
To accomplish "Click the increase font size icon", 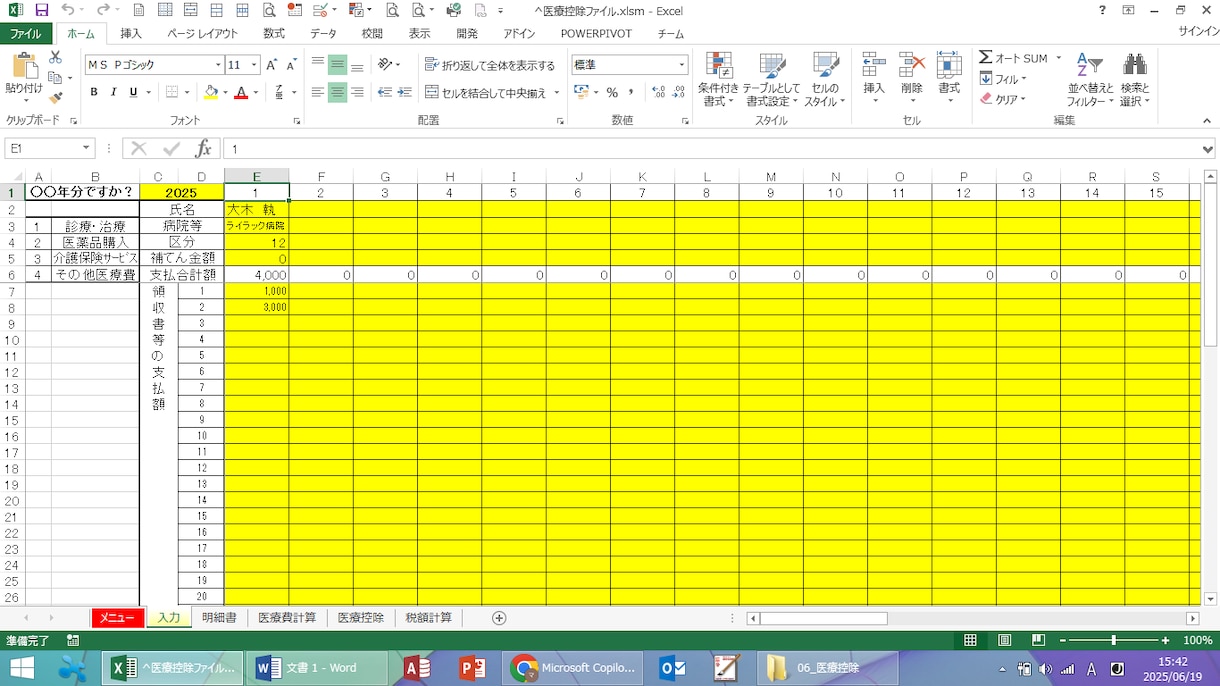I will tap(272, 65).
